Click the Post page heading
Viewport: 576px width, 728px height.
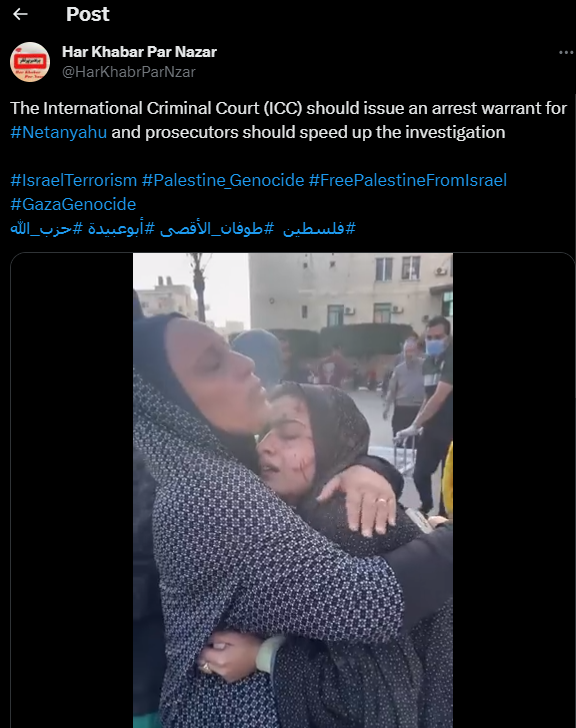coord(88,14)
